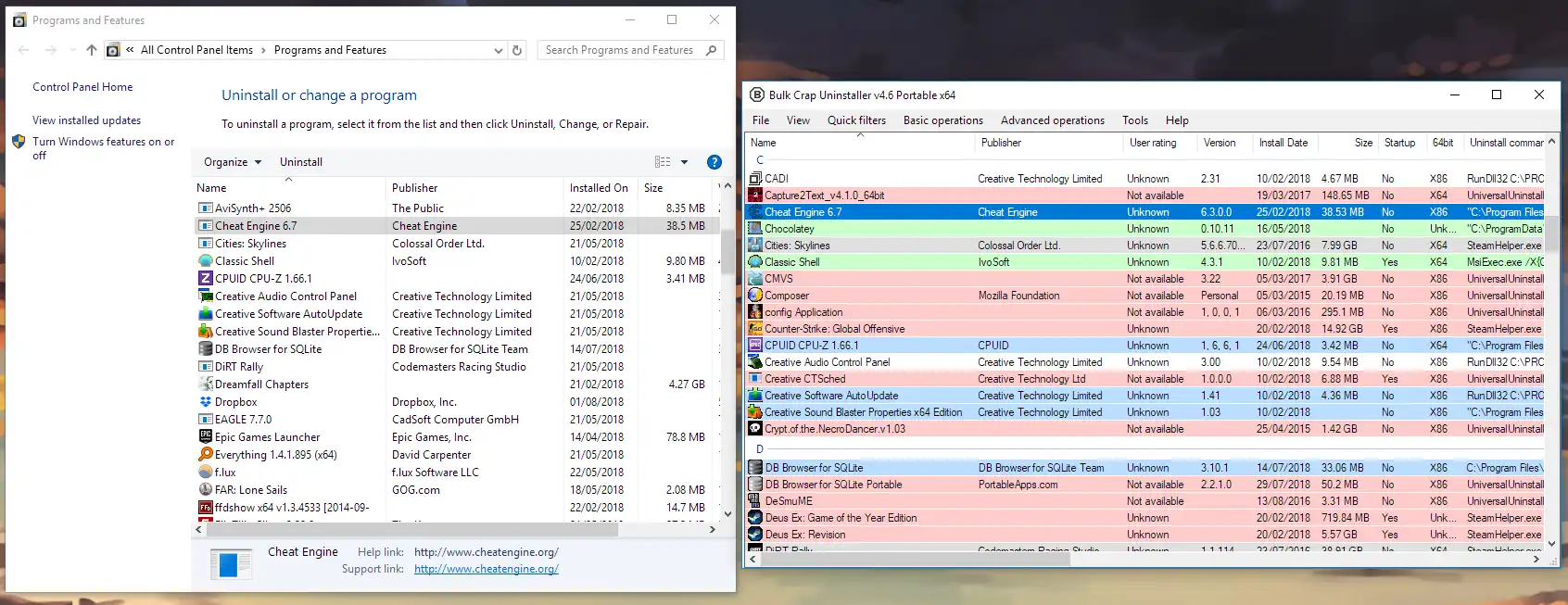Click the f.lux program icon
This screenshot has width=1568, height=605.
[206, 473]
